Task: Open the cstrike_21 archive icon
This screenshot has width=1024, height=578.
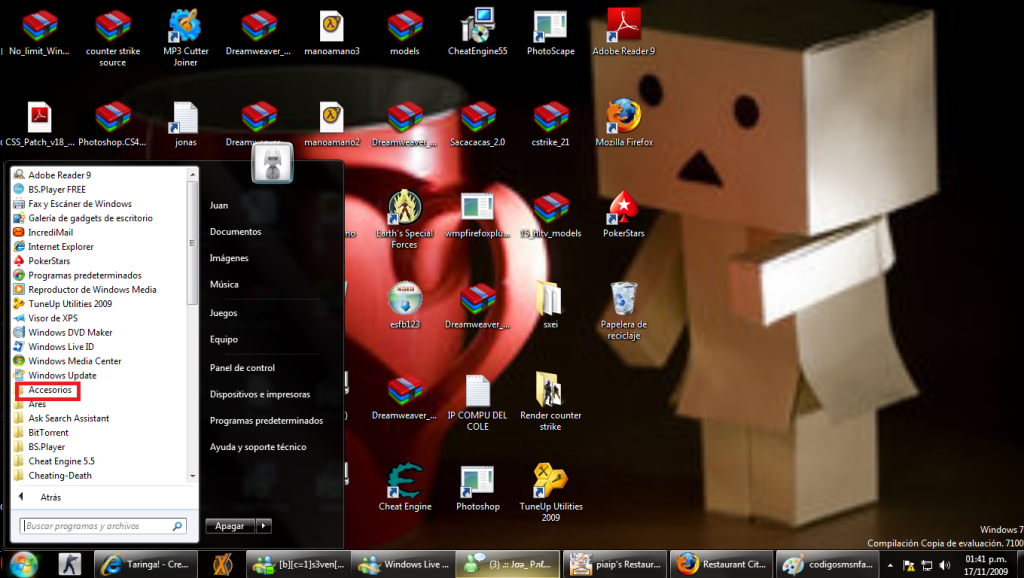Action: pos(551,123)
